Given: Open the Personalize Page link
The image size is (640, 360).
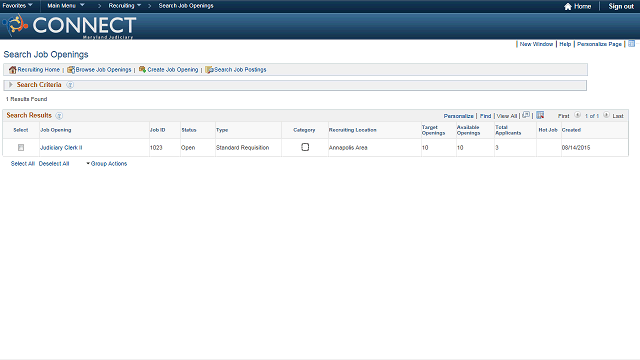Looking at the screenshot, I should 599,44.
